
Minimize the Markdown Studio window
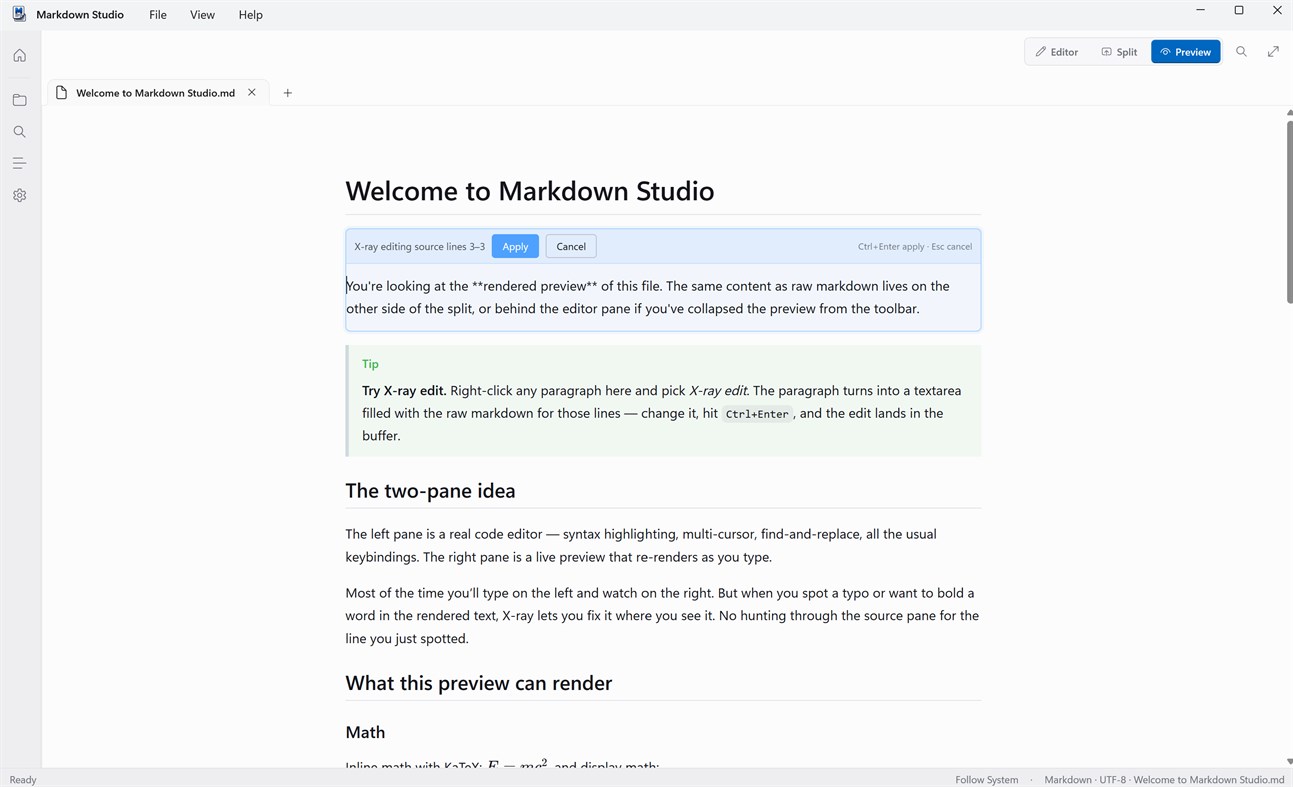click(1200, 10)
